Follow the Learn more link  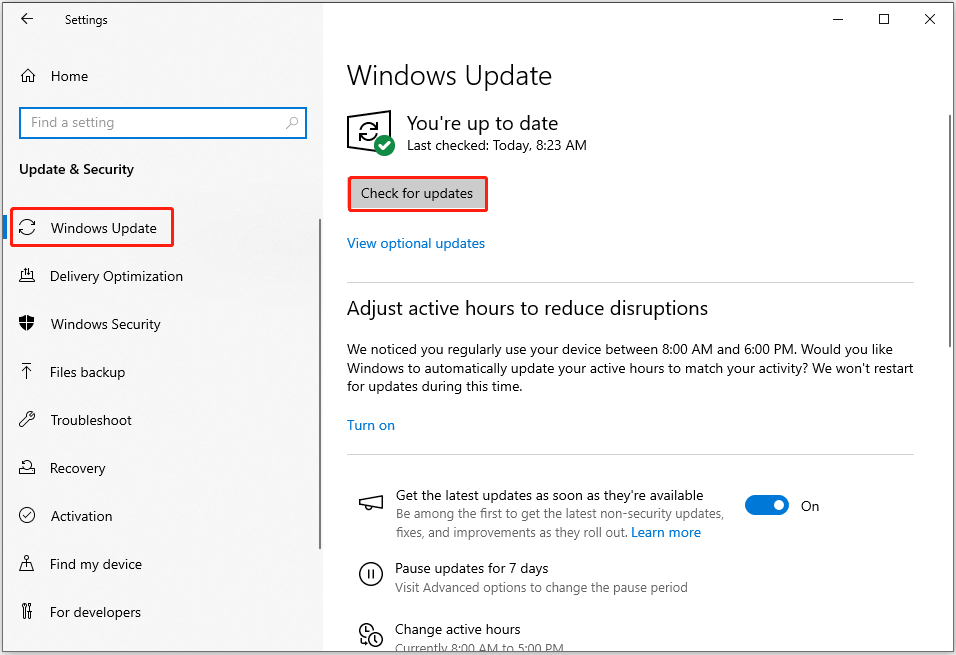click(x=666, y=532)
